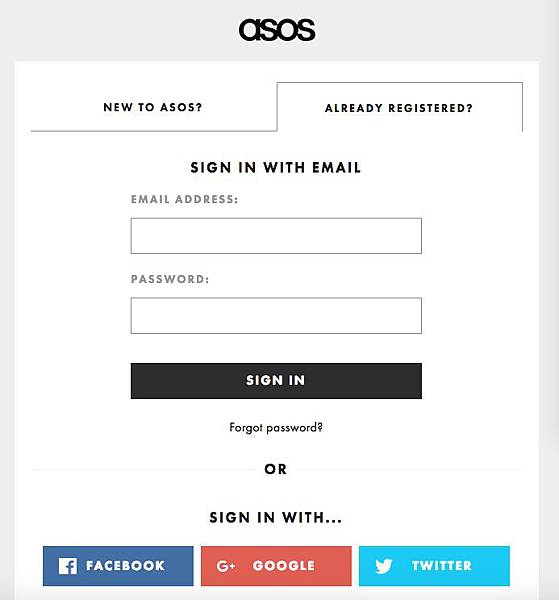Click the Twitter bird icon

click(384, 566)
